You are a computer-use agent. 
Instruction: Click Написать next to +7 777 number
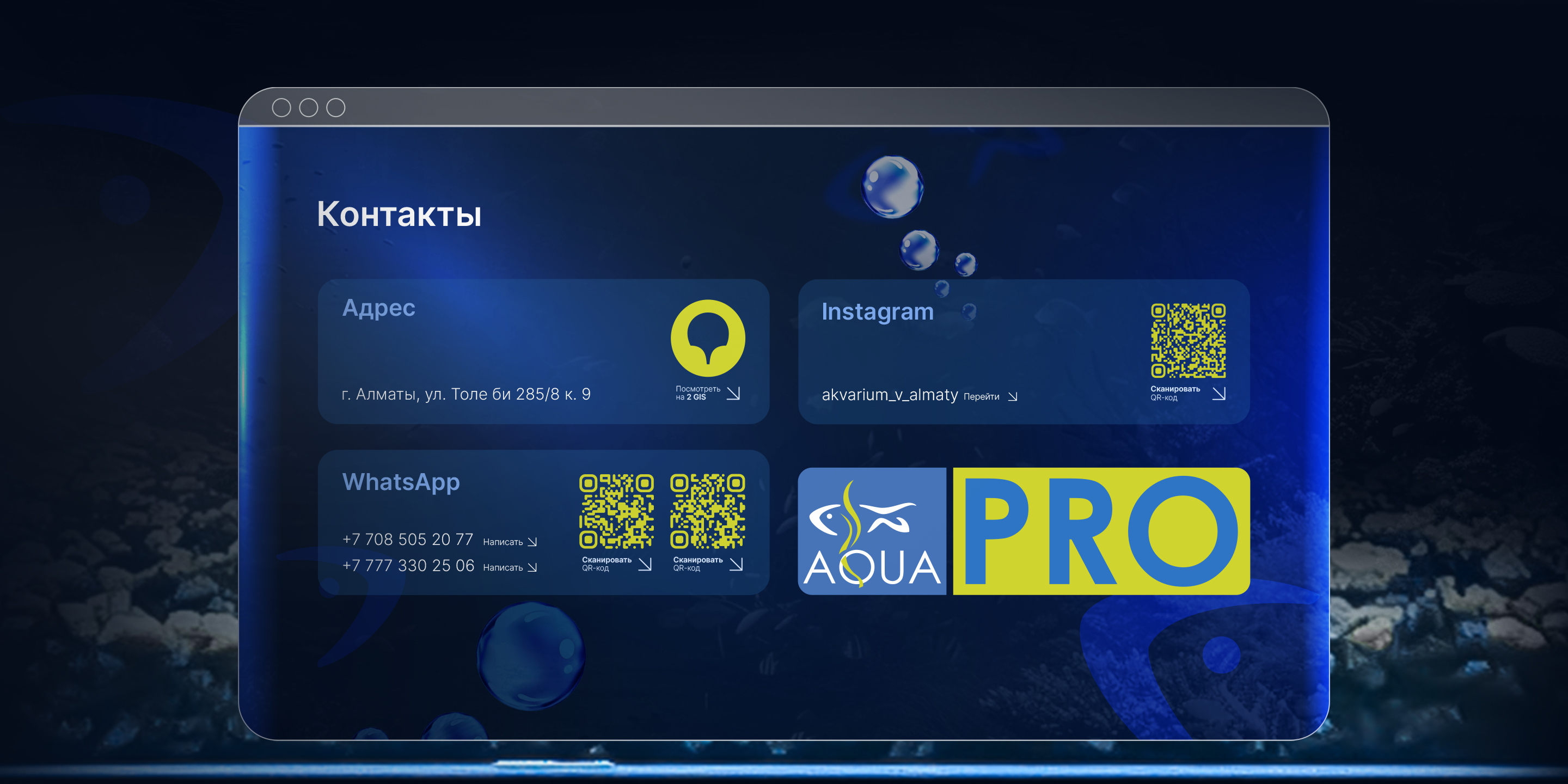click(x=503, y=567)
